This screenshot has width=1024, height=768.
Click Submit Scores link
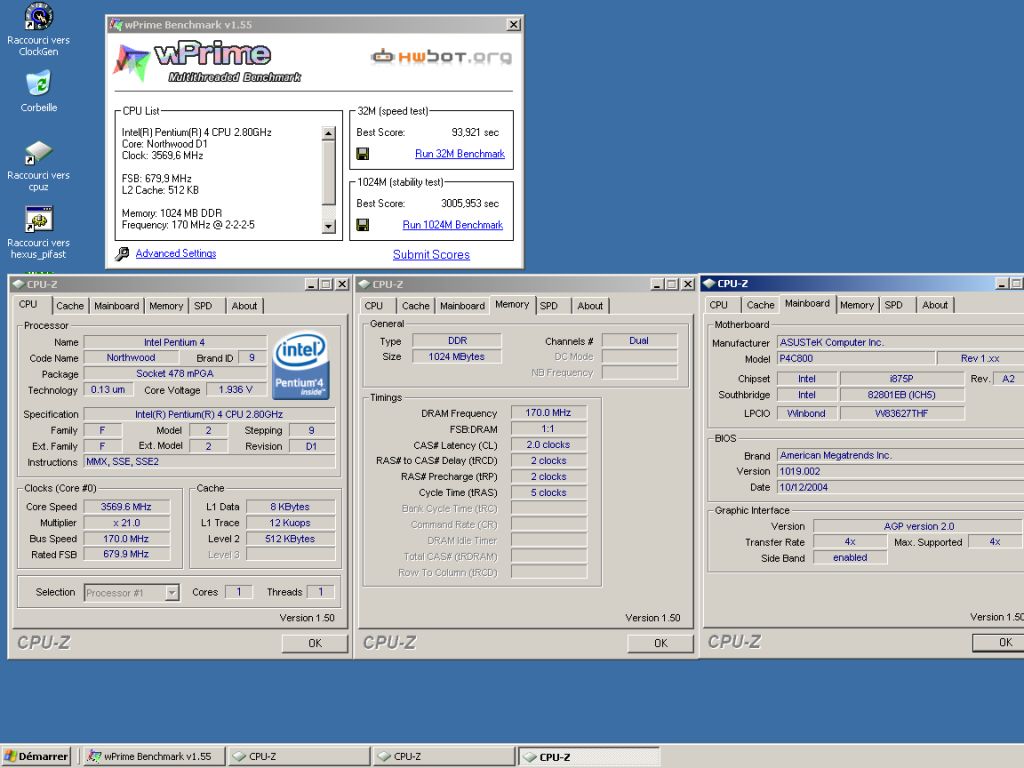[431, 255]
